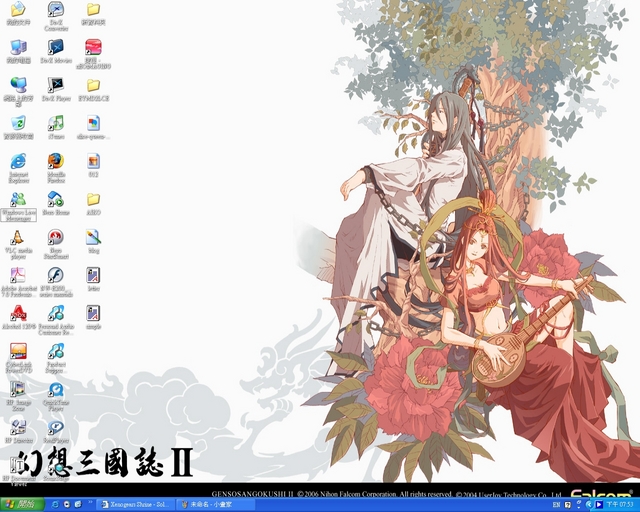
Task: Open the Flash file shortcut icon
Action: pos(56,275)
